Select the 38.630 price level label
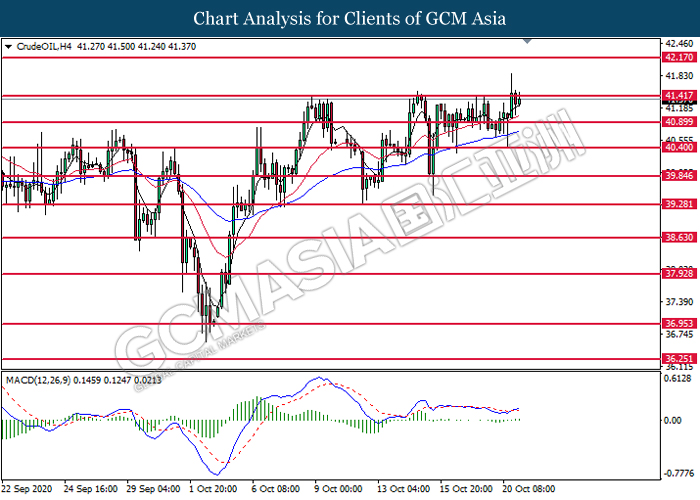700x500 pixels. (x=679, y=237)
